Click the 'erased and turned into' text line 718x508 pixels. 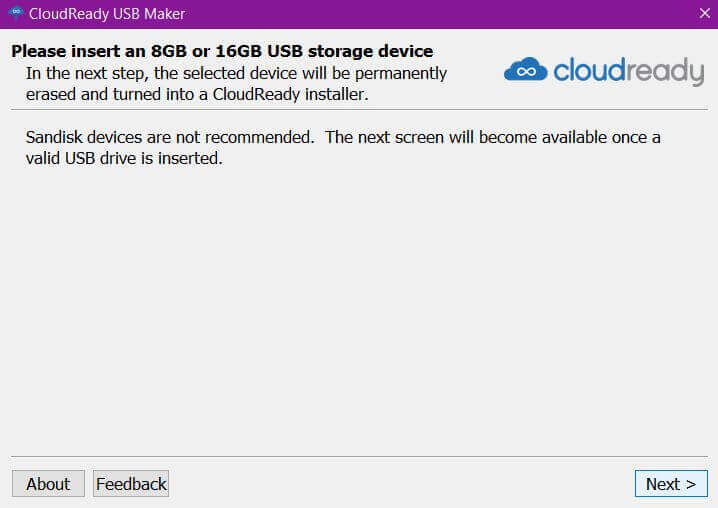197,94
